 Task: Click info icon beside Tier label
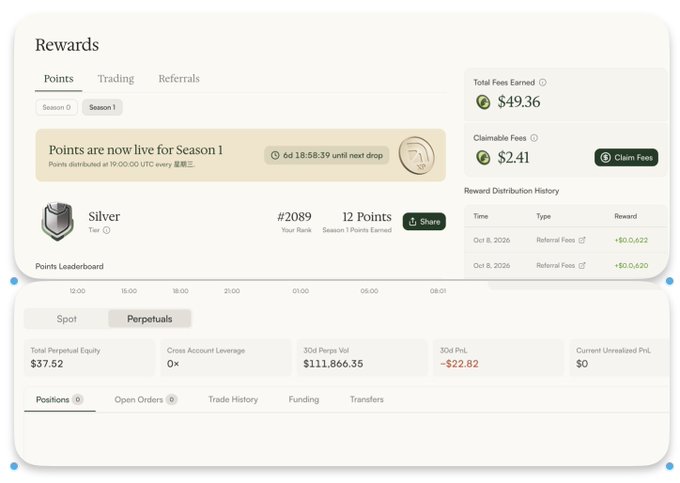(x=106, y=230)
